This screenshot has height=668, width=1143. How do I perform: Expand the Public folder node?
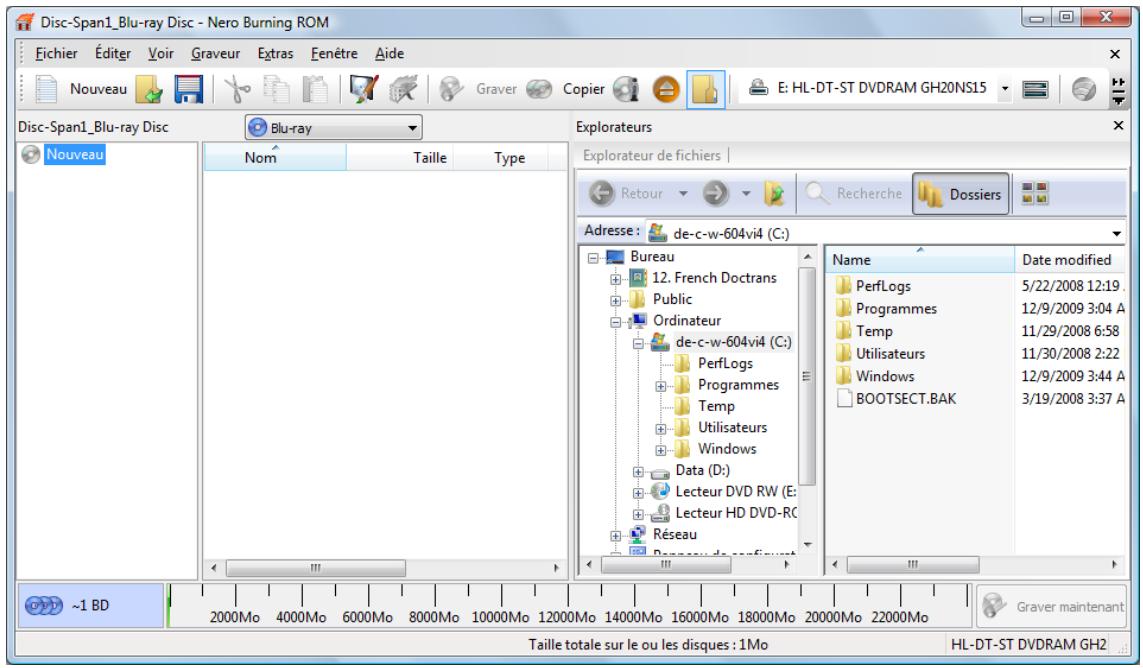pos(616,300)
